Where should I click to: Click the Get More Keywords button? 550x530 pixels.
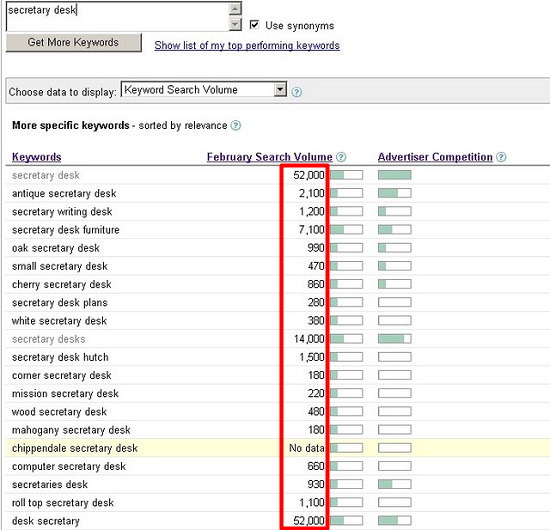point(74,42)
